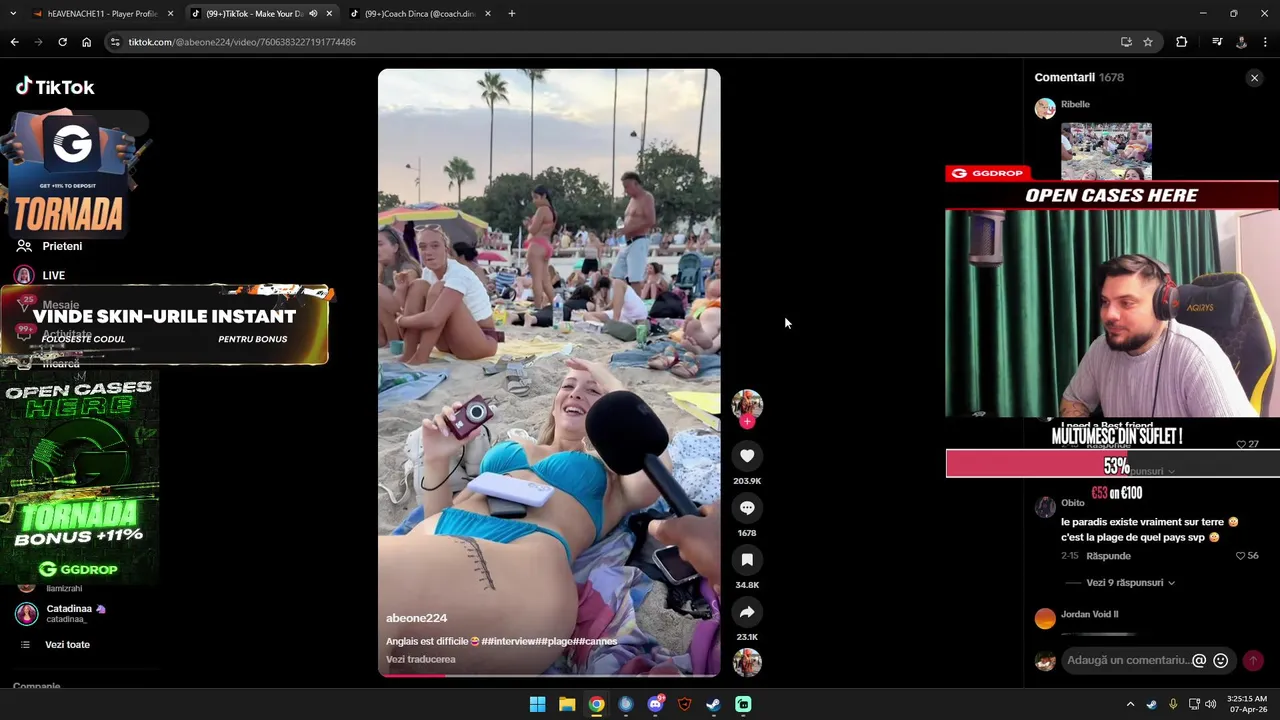Viewport: 1280px width, 720px height.
Task: Click the tiktok.com address bar URL
Action: pyautogui.click(x=242, y=42)
